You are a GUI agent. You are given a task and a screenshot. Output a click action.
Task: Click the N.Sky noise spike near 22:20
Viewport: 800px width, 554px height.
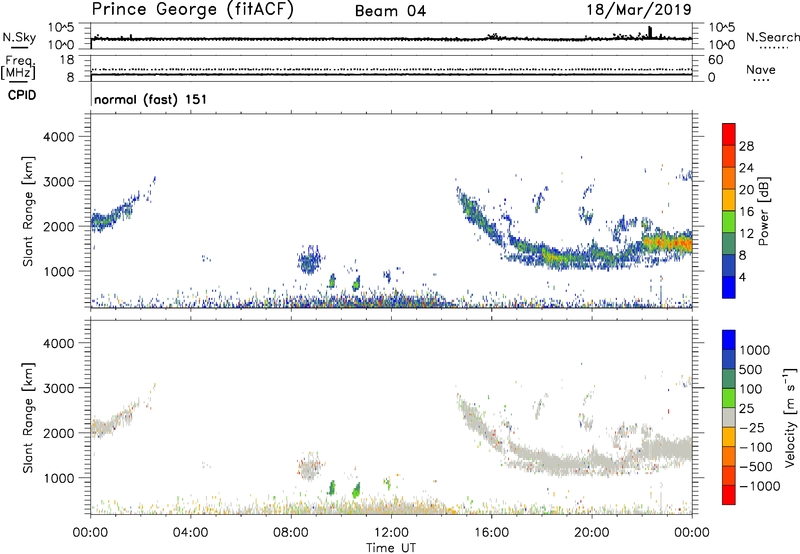(649, 32)
